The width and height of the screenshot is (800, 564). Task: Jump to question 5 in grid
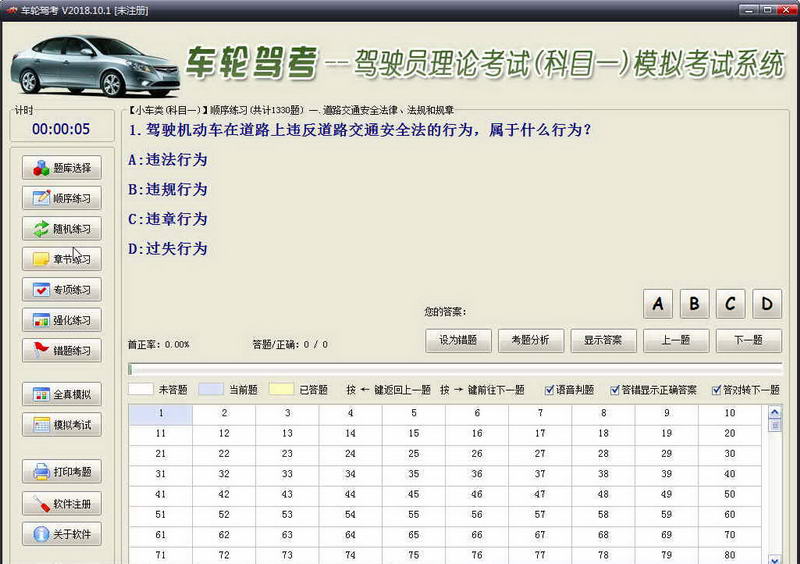tap(414, 414)
